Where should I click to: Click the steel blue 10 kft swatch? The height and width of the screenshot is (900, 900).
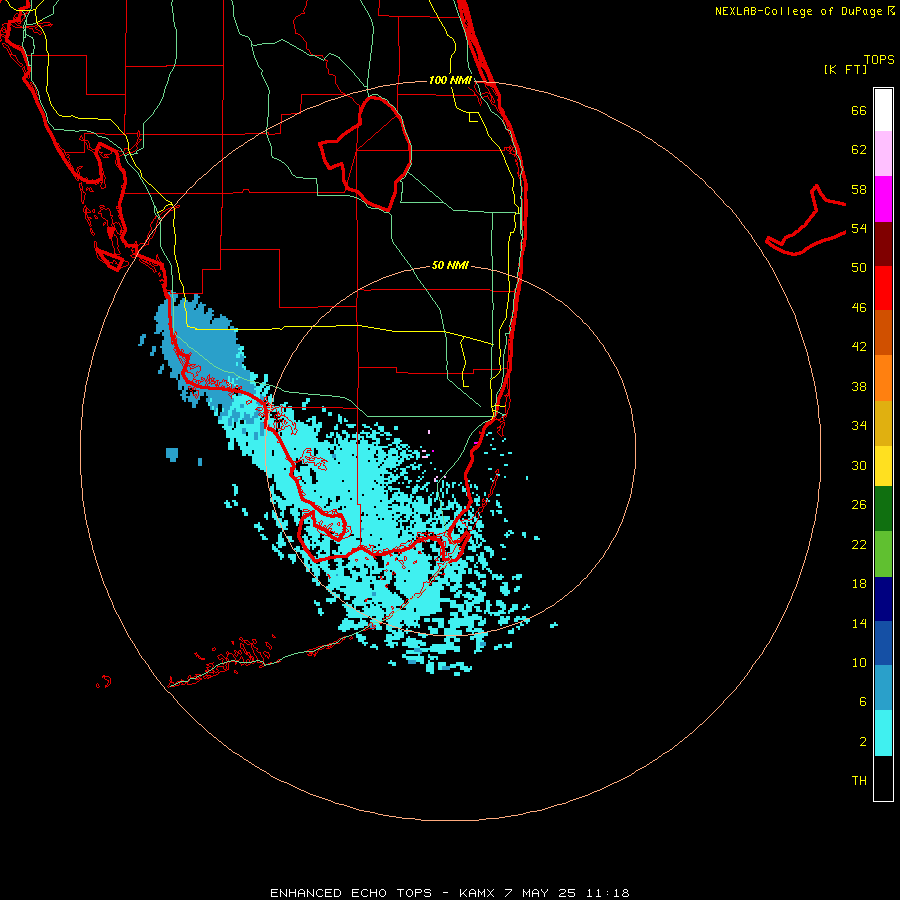coord(883,688)
